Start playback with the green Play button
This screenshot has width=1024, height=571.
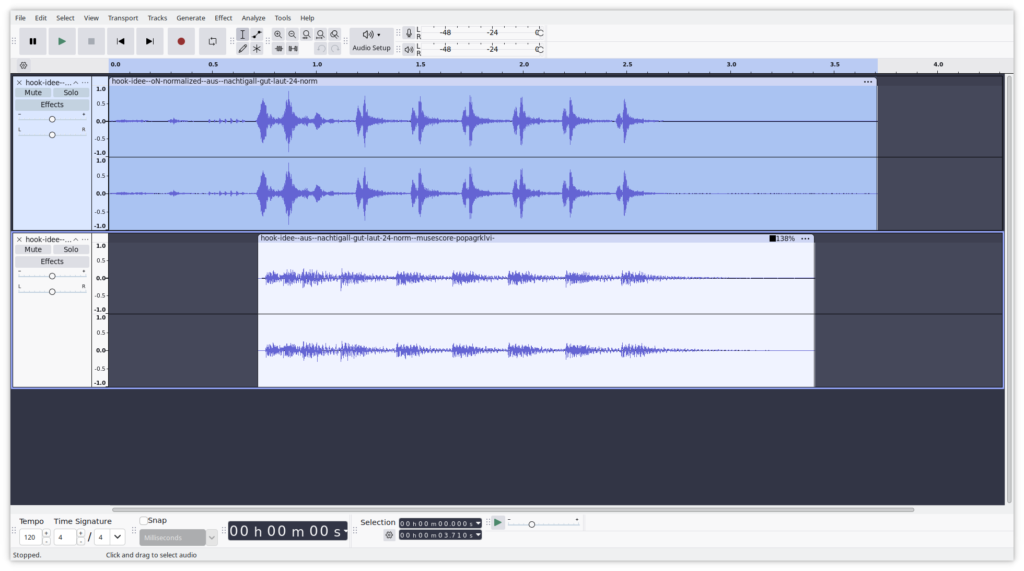[x=61, y=41]
